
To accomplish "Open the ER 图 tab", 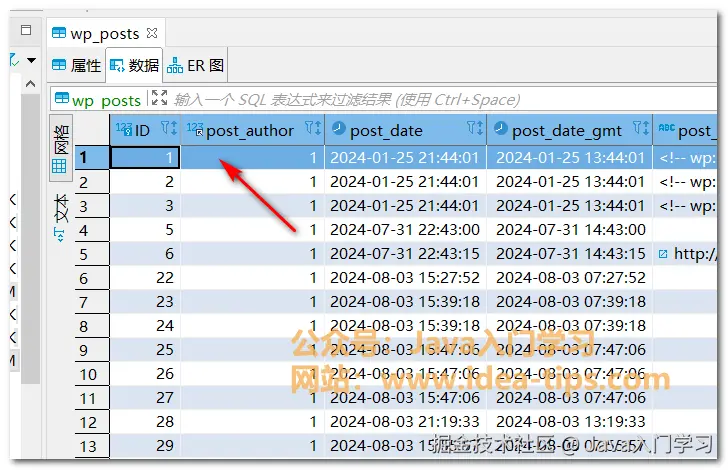I will coord(195,65).
